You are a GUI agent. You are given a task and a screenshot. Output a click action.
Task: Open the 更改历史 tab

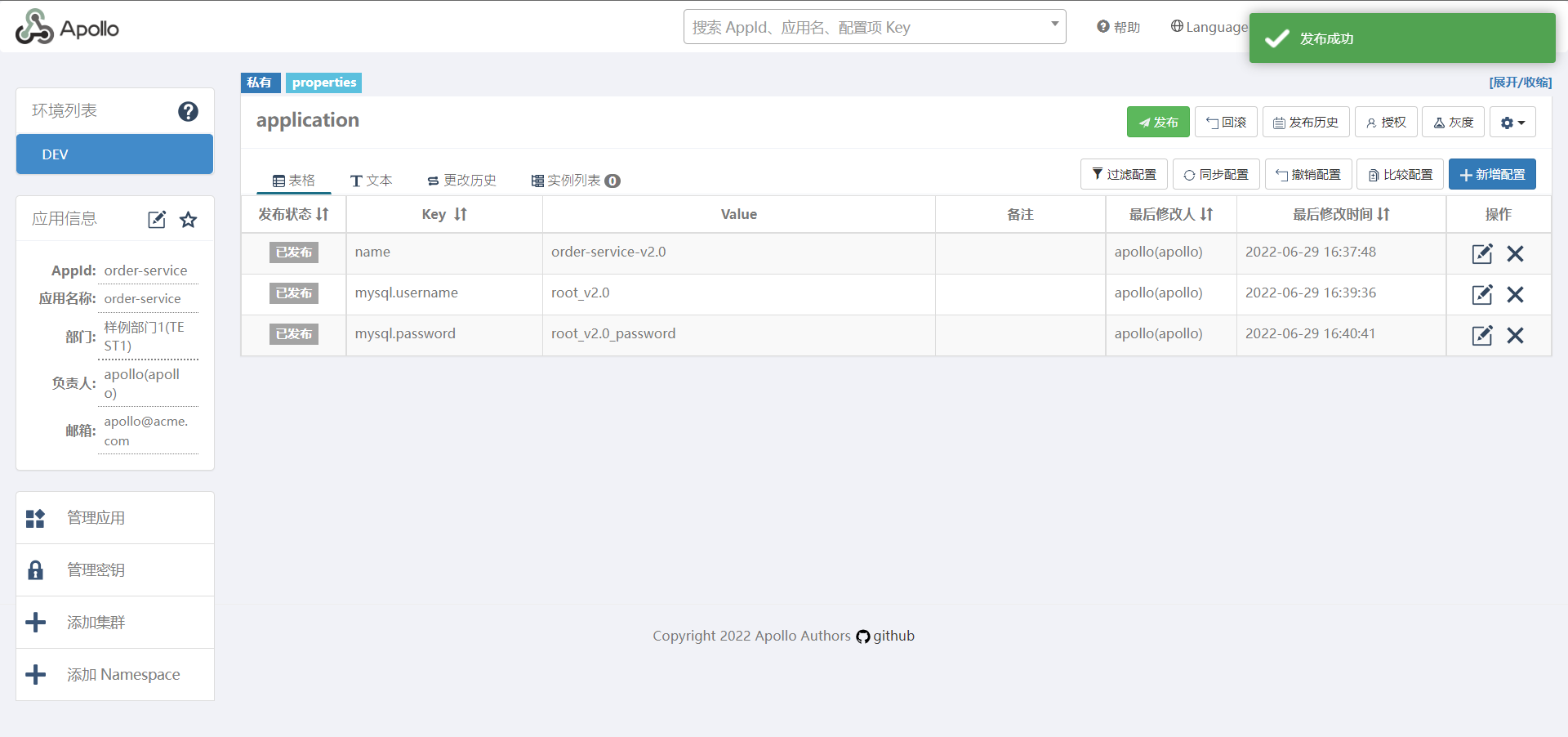click(462, 181)
